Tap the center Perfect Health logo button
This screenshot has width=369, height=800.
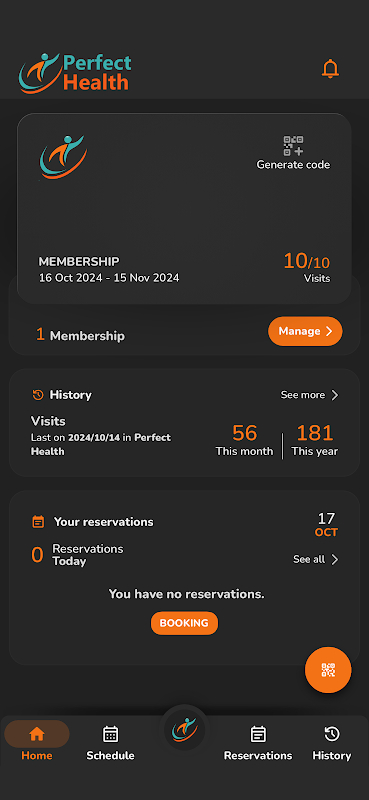point(184,729)
